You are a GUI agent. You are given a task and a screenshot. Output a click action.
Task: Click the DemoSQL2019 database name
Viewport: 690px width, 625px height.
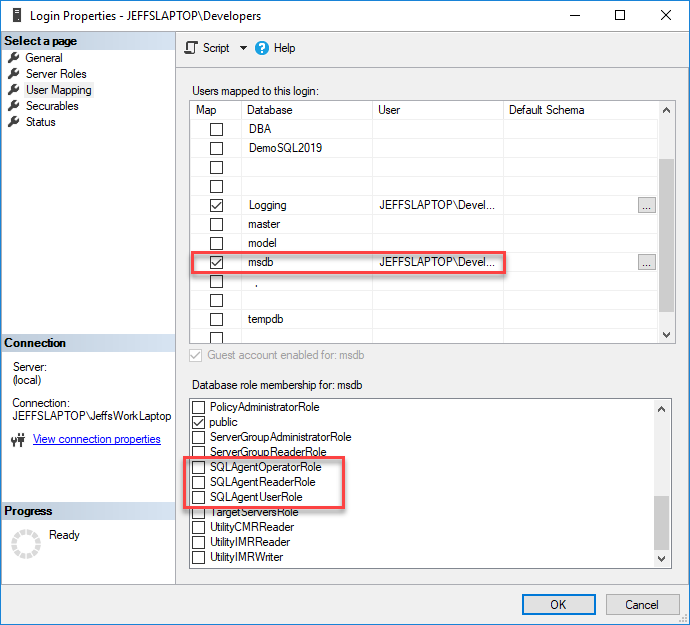pos(286,148)
